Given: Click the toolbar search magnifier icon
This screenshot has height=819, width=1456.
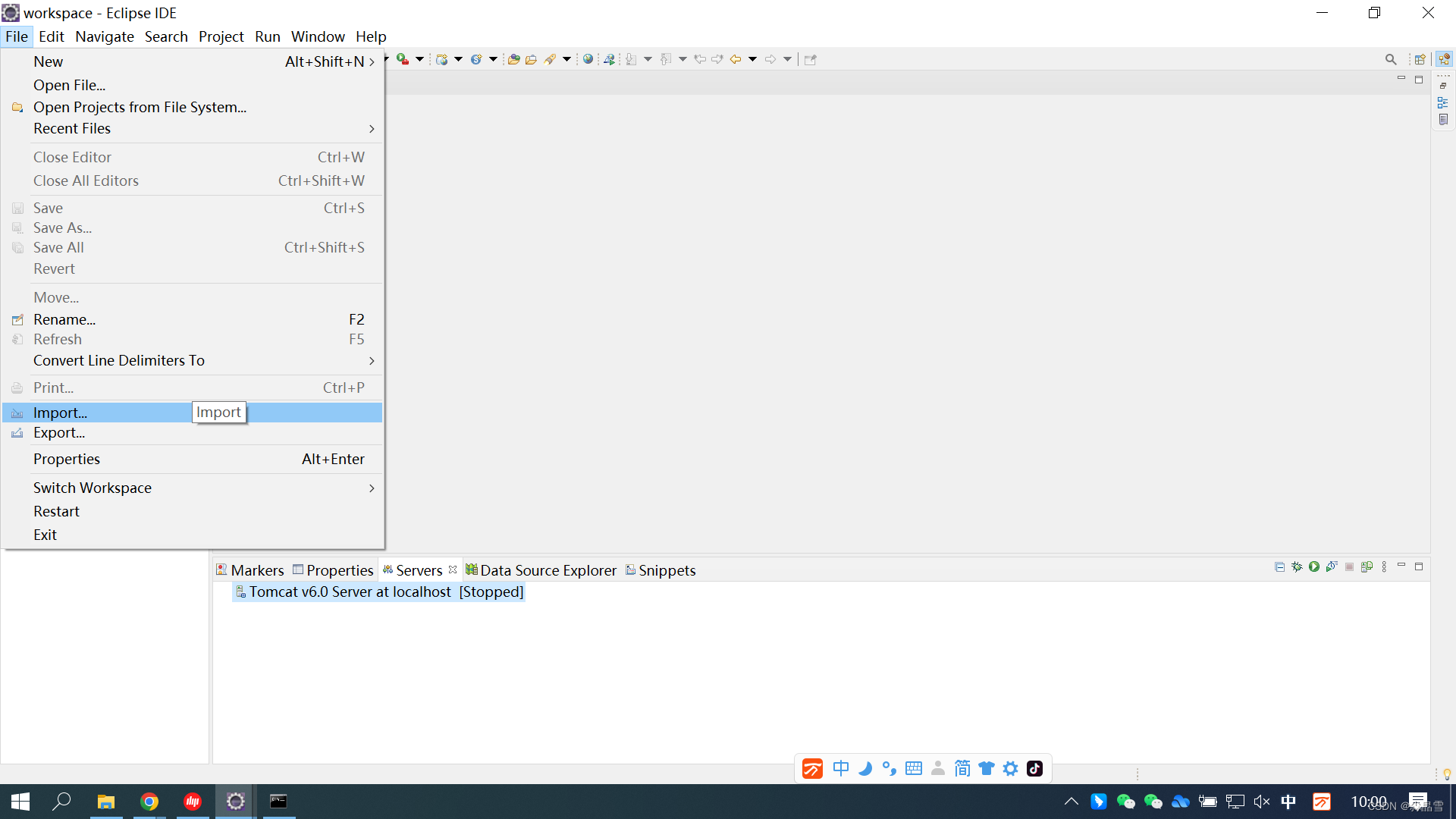Looking at the screenshot, I should coord(1390,59).
